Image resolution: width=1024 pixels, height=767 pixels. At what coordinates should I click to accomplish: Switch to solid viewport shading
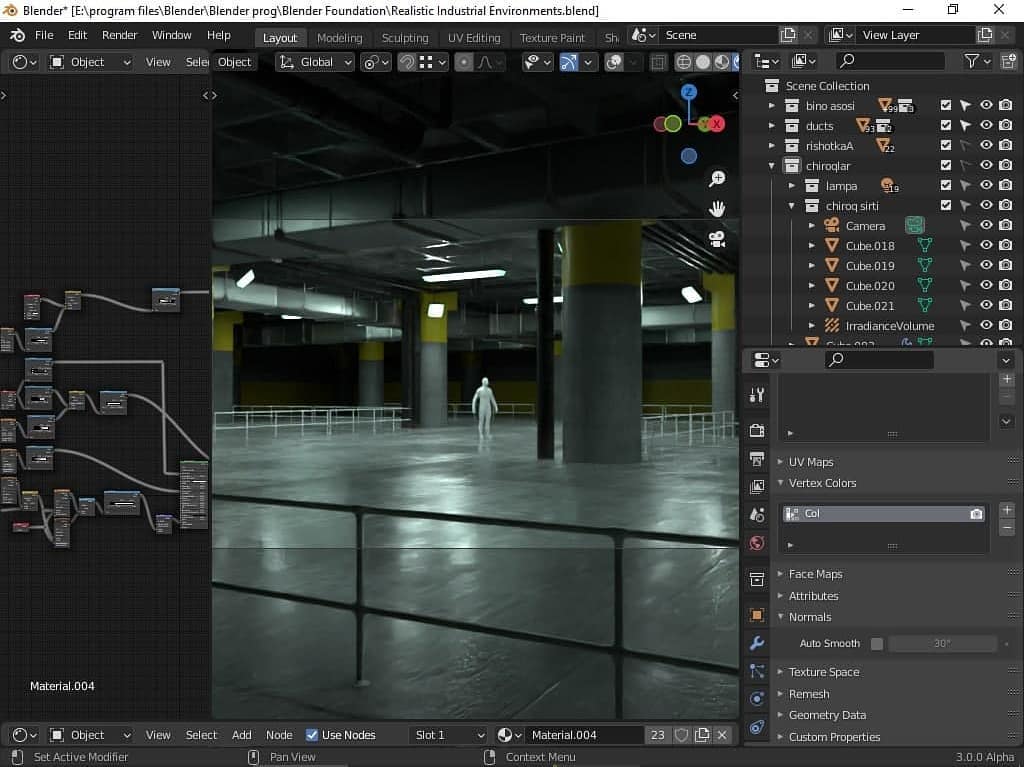click(x=703, y=62)
